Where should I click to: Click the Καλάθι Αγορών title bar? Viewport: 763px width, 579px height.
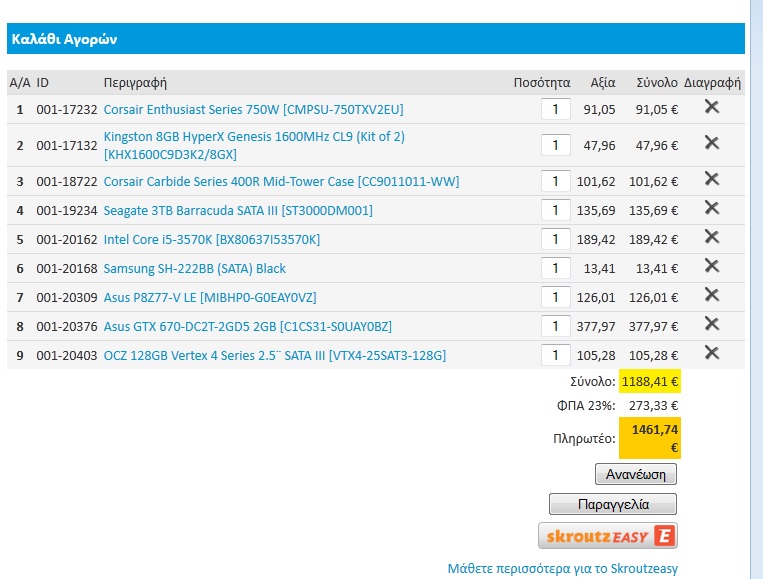[x=376, y=38]
